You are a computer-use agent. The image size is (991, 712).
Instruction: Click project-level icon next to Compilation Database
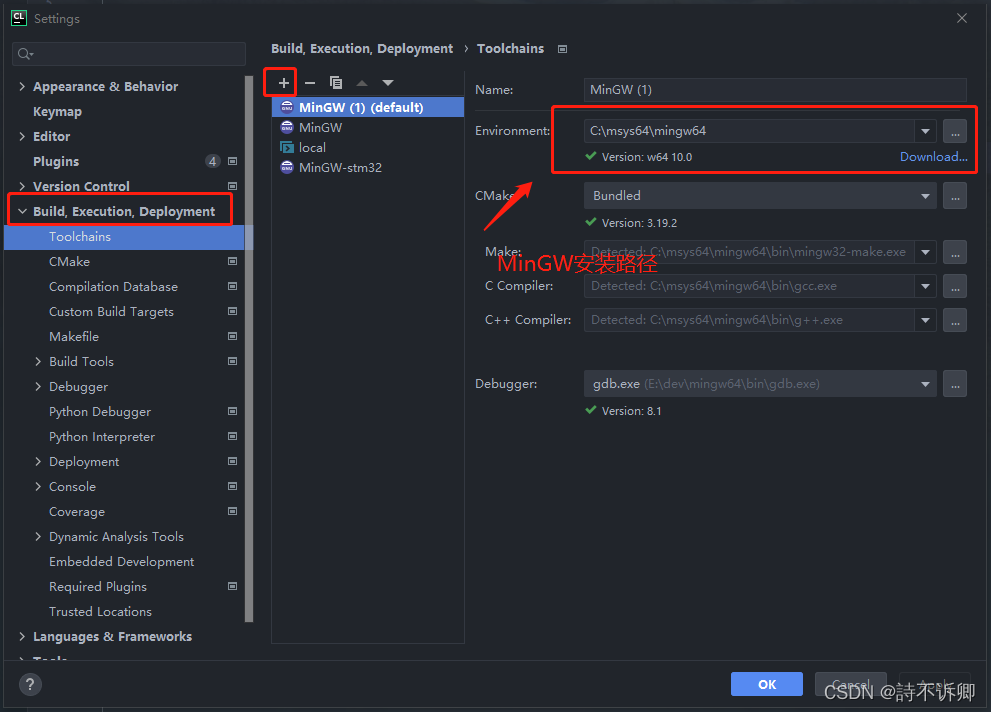(x=233, y=286)
